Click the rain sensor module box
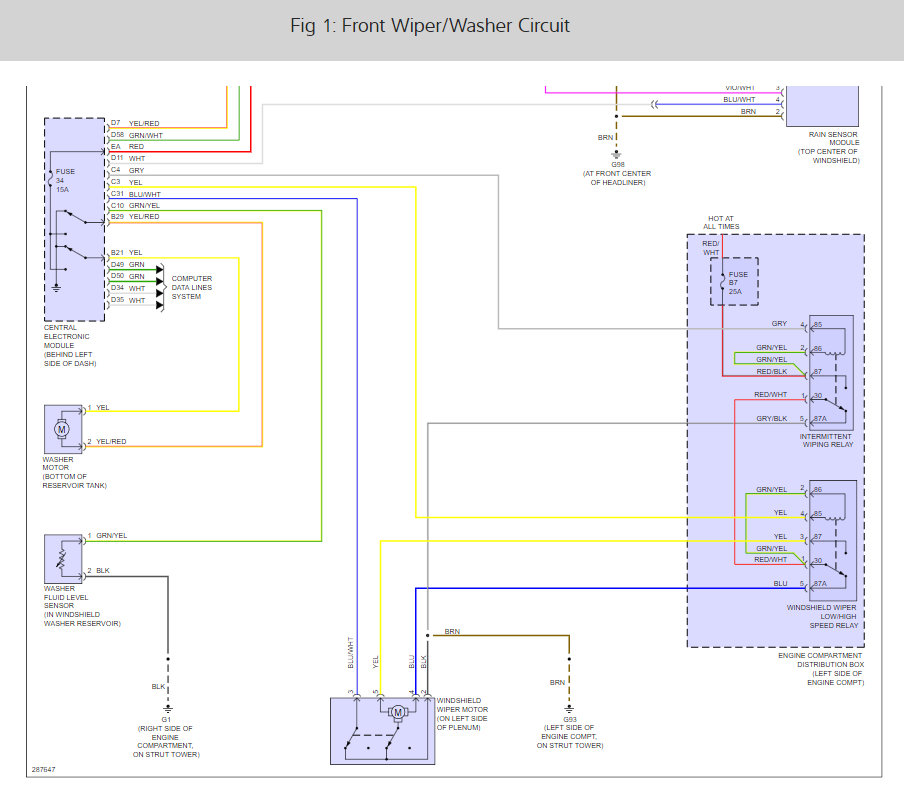This screenshot has width=904, height=807. pyautogui.click(x=822, y=106)
